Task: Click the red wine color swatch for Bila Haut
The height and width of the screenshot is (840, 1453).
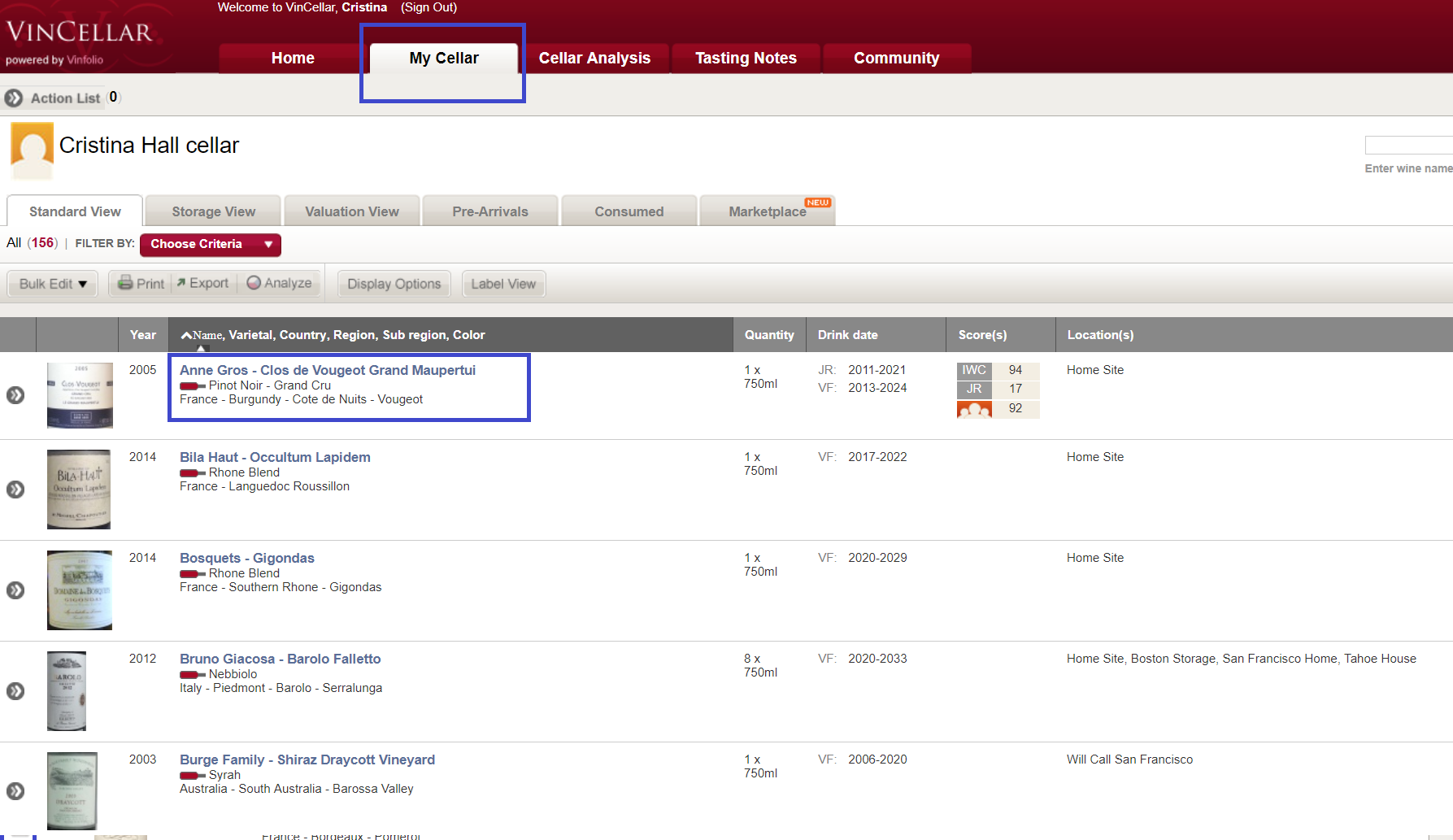Action: point(193,473)
